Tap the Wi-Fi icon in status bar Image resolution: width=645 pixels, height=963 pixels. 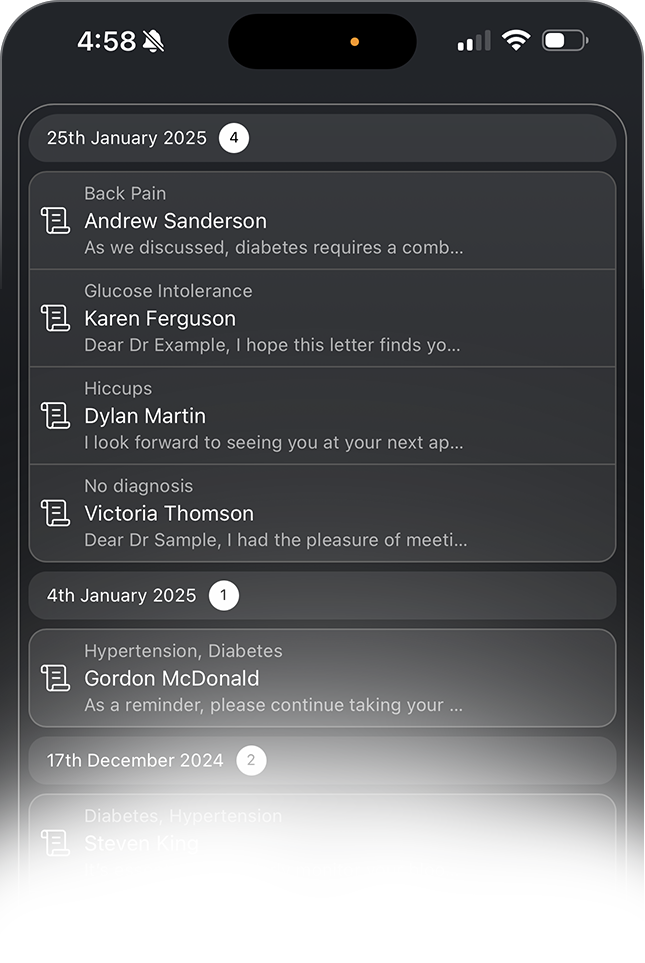[x=516, y=41]
